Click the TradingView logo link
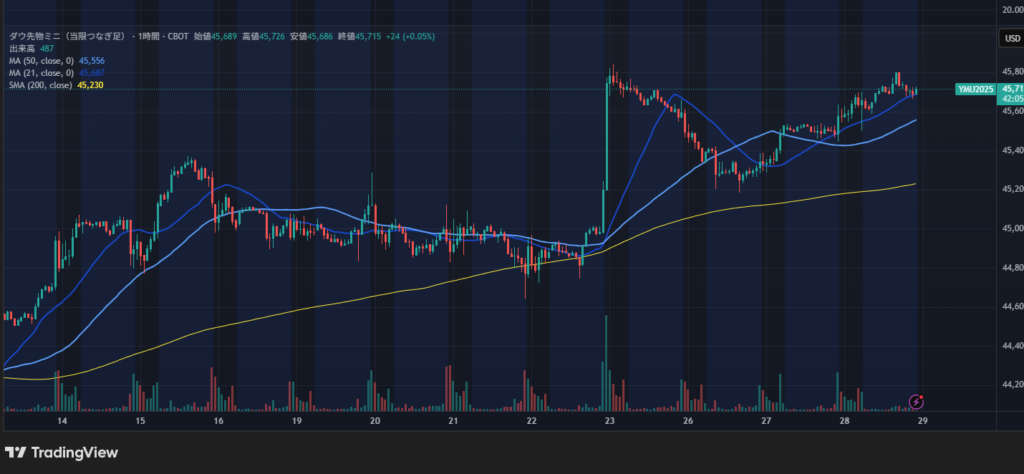 pyautogui.click(x=61, y=452)
